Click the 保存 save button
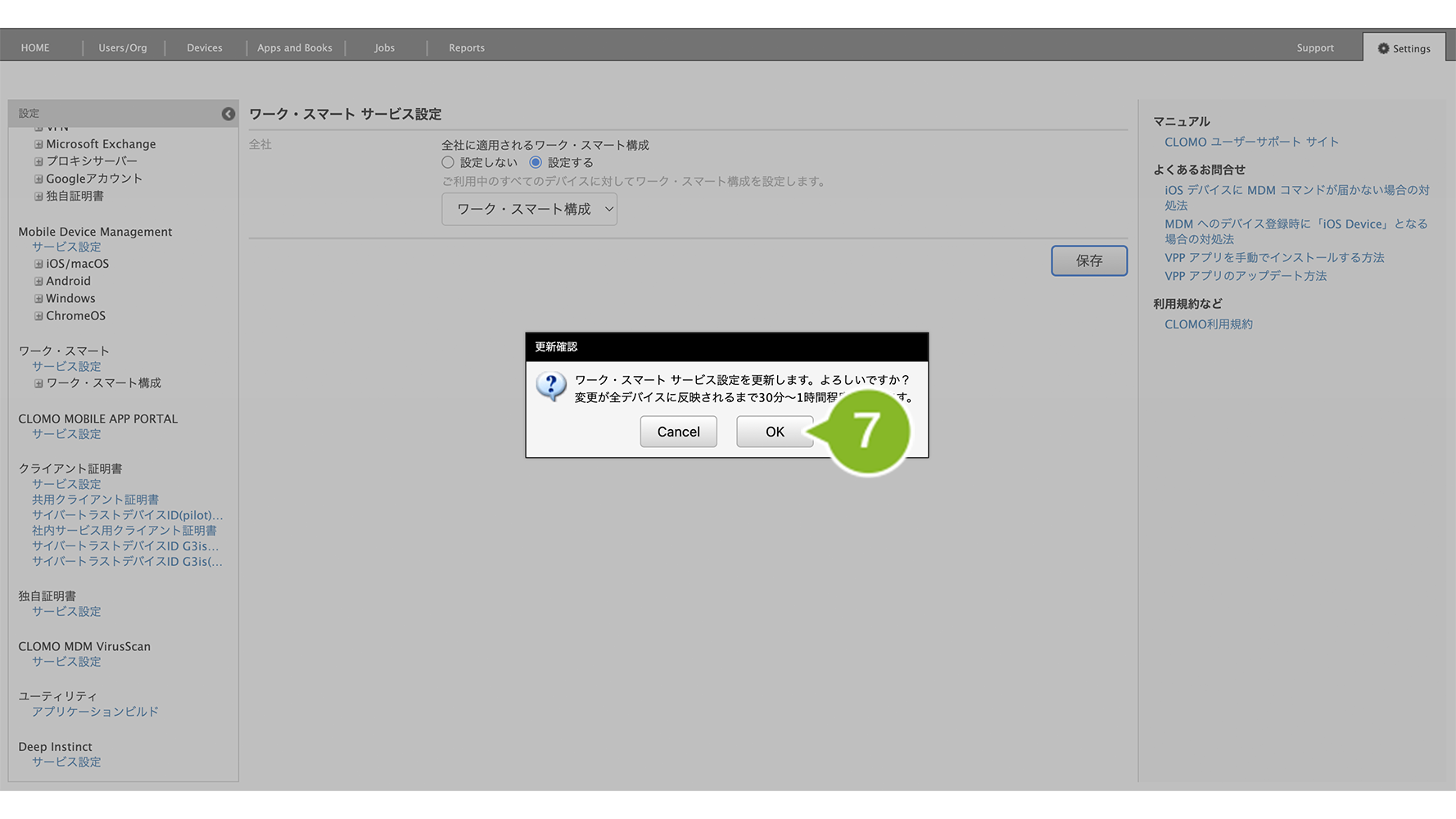 pyautogui.click(x=1088, y=260)
